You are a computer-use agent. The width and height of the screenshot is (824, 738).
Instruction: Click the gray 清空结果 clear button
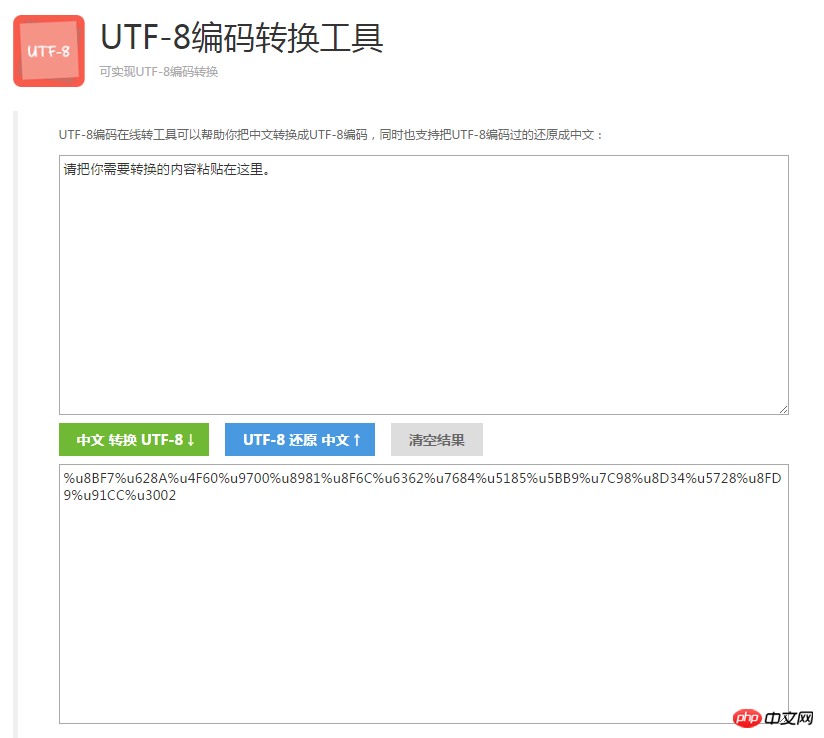pos(437,439)
